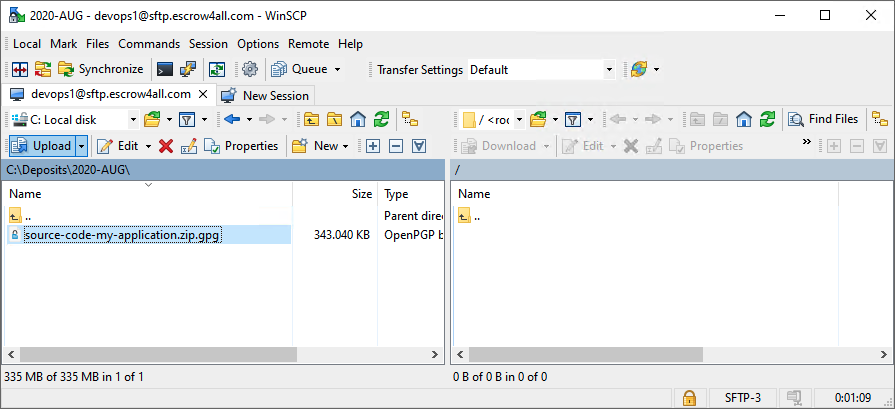Click the red Delete X icon

click(x=166, y=146)
